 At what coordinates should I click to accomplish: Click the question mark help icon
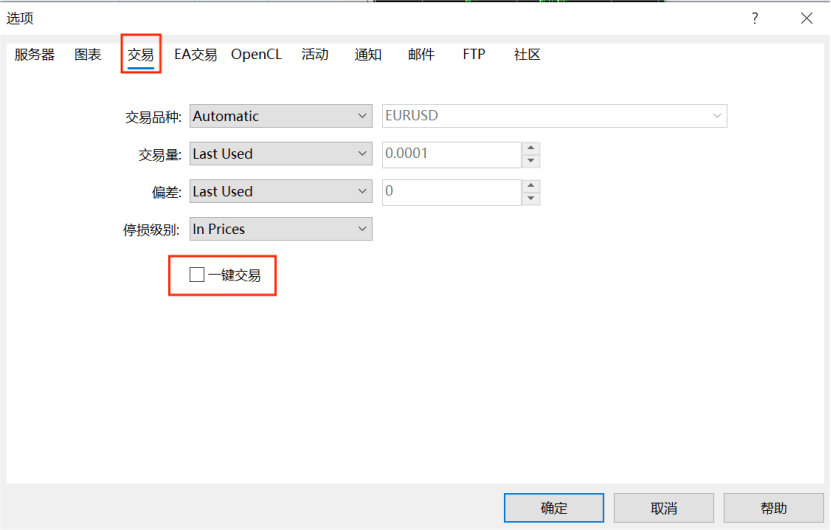pos(755,19)
